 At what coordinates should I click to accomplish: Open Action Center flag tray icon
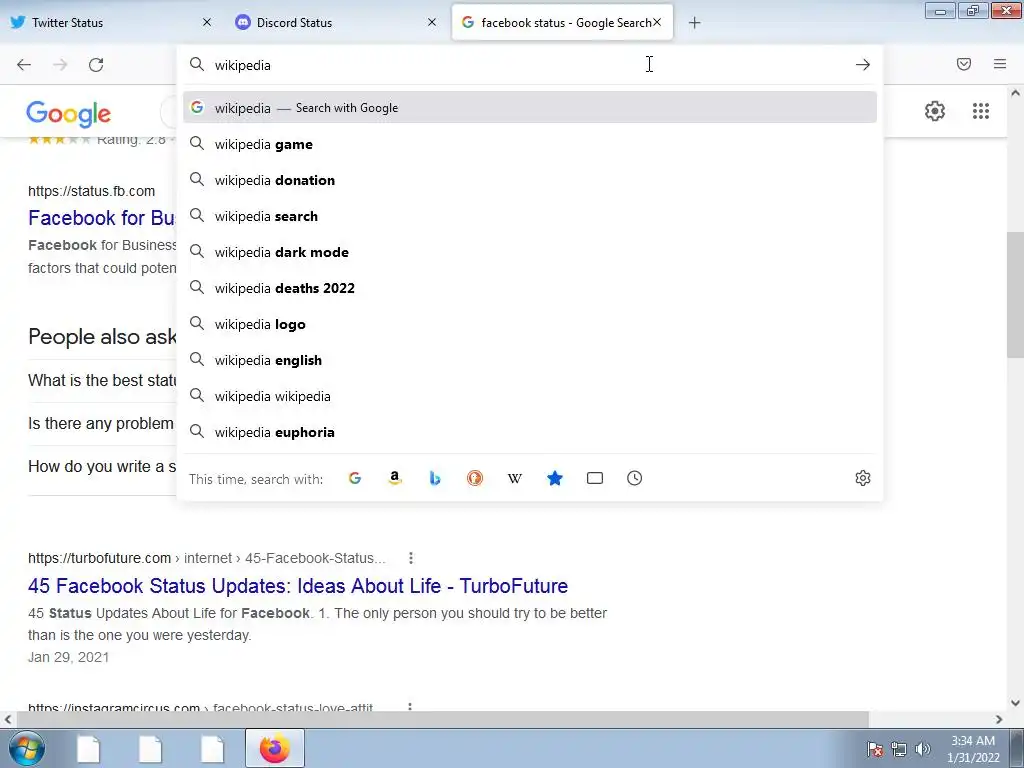[x=875, y=749]
